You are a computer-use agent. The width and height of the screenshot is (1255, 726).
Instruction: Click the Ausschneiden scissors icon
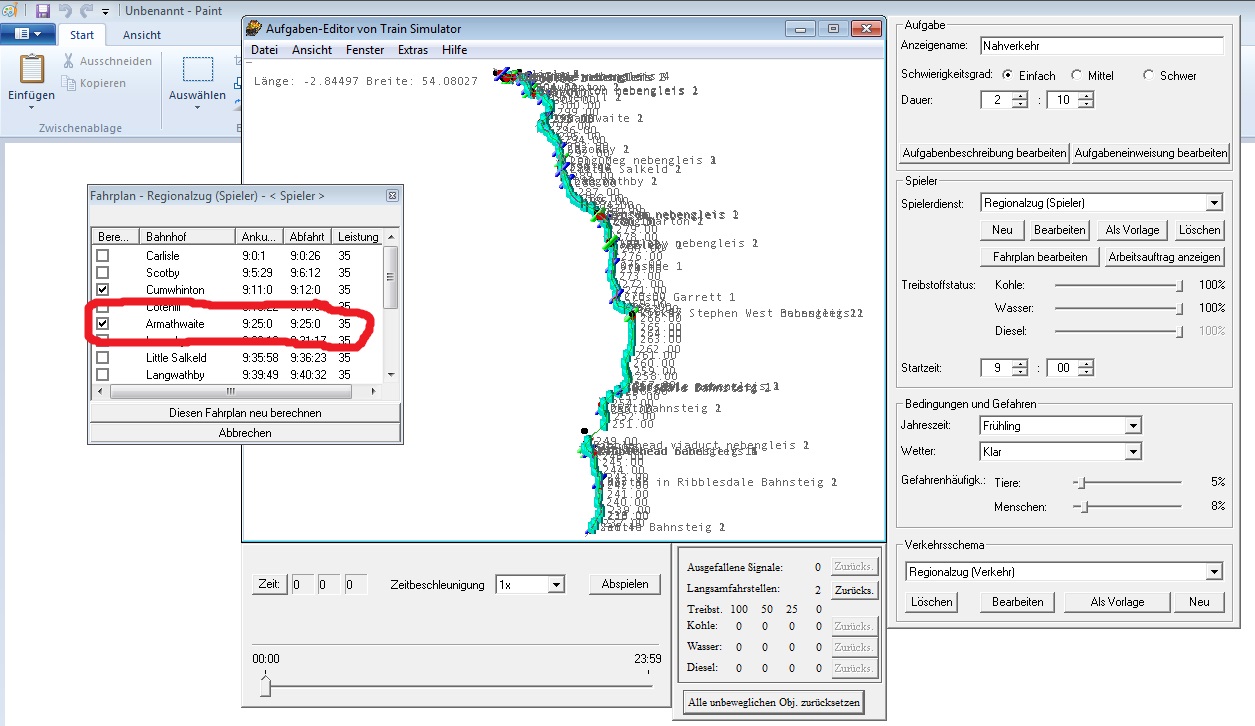[x=69, y=61]
